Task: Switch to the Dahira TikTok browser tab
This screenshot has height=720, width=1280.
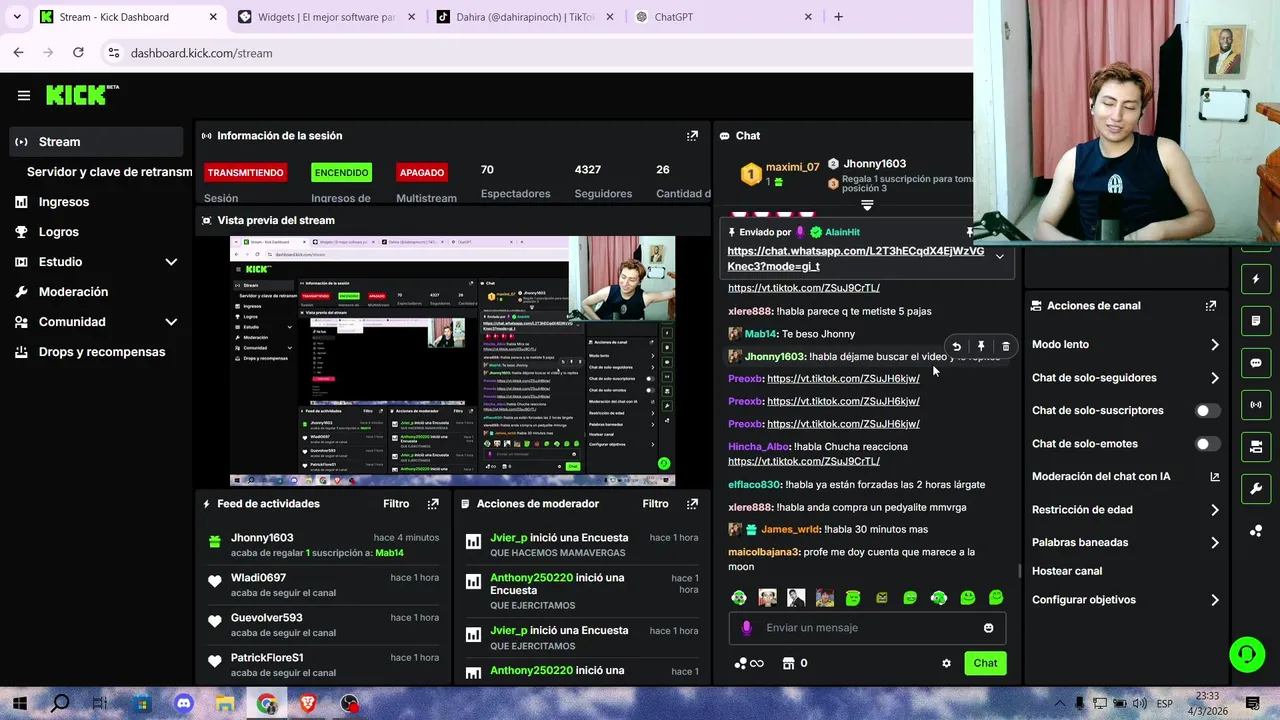Action: 524,17
